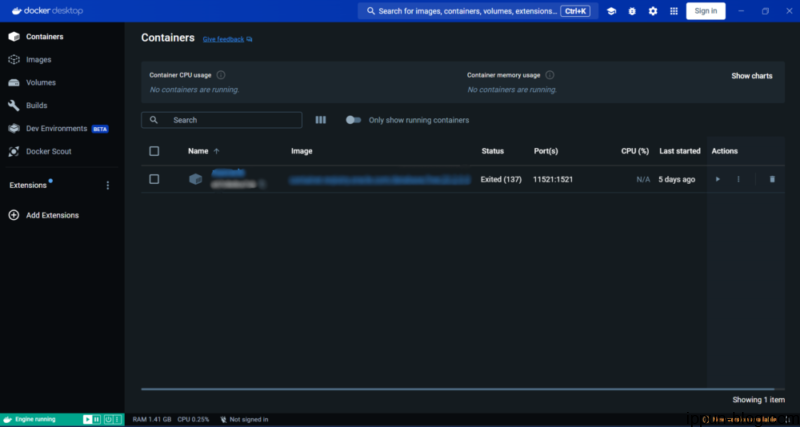The height and width of the screenshot is (427, 800).
Task: Click the magnifier icon in the containers Search box
Action: pos(154,120)
